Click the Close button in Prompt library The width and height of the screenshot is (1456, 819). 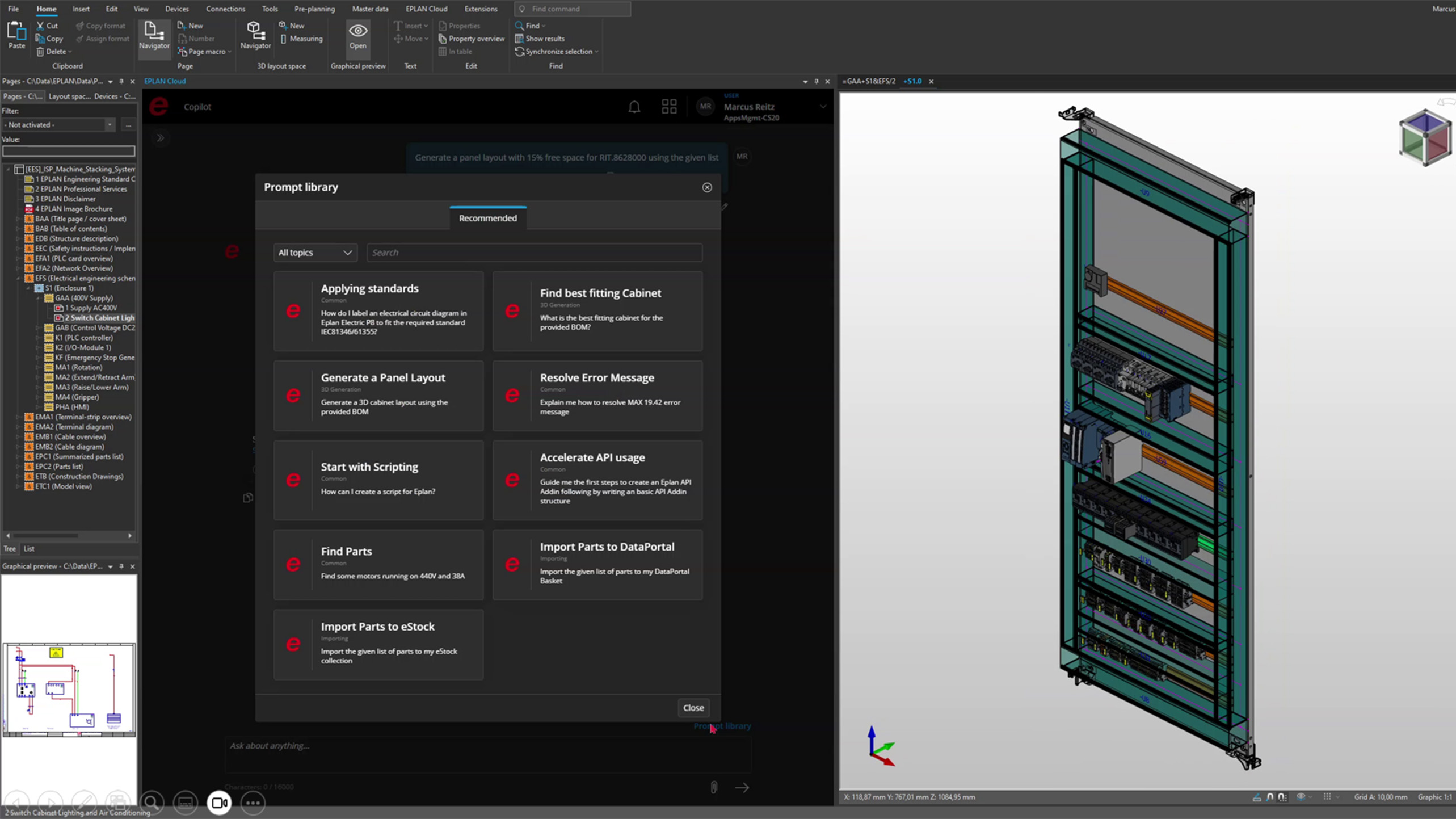(693, 708)
